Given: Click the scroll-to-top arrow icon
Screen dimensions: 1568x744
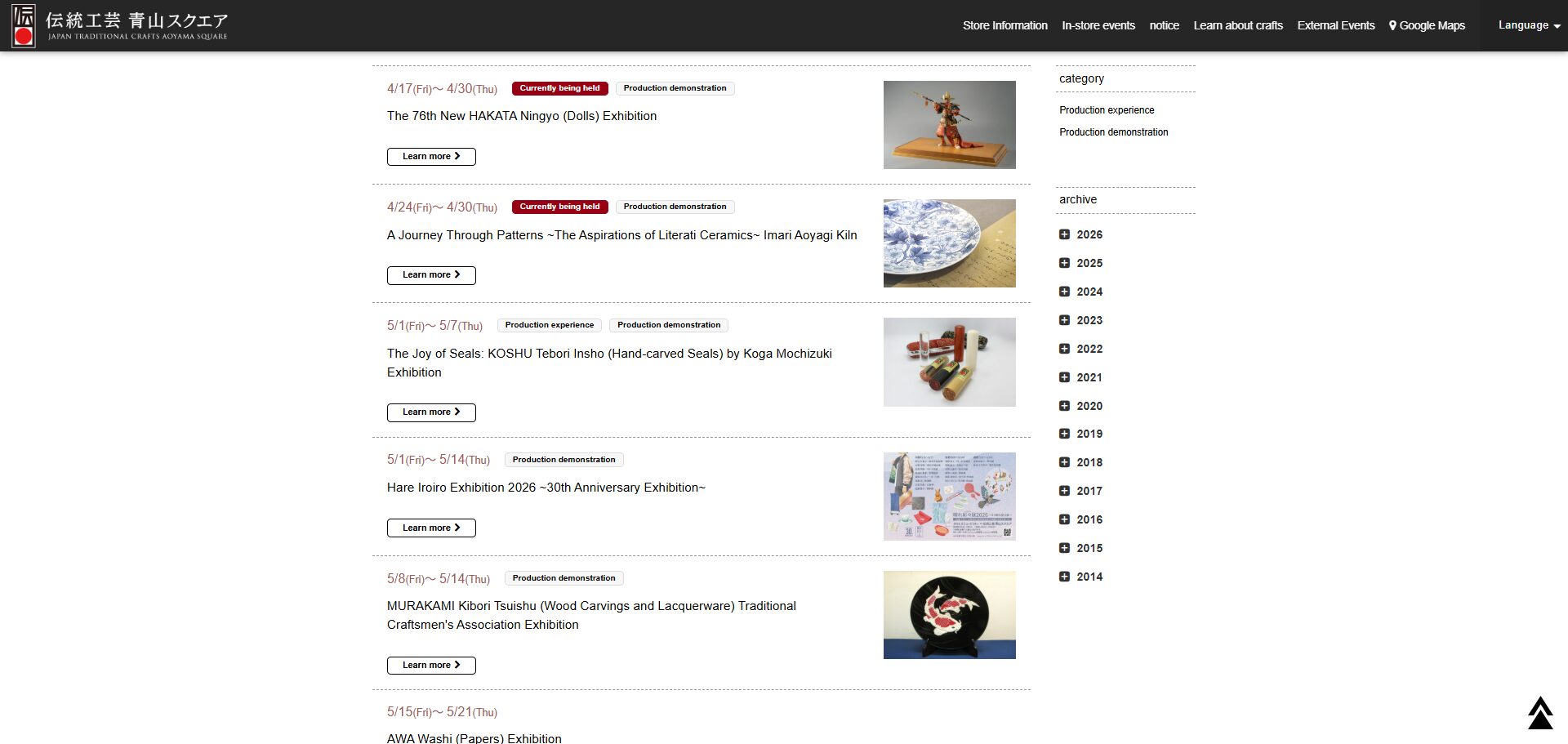Looking at the screenshot, I should coord(1539,713).
